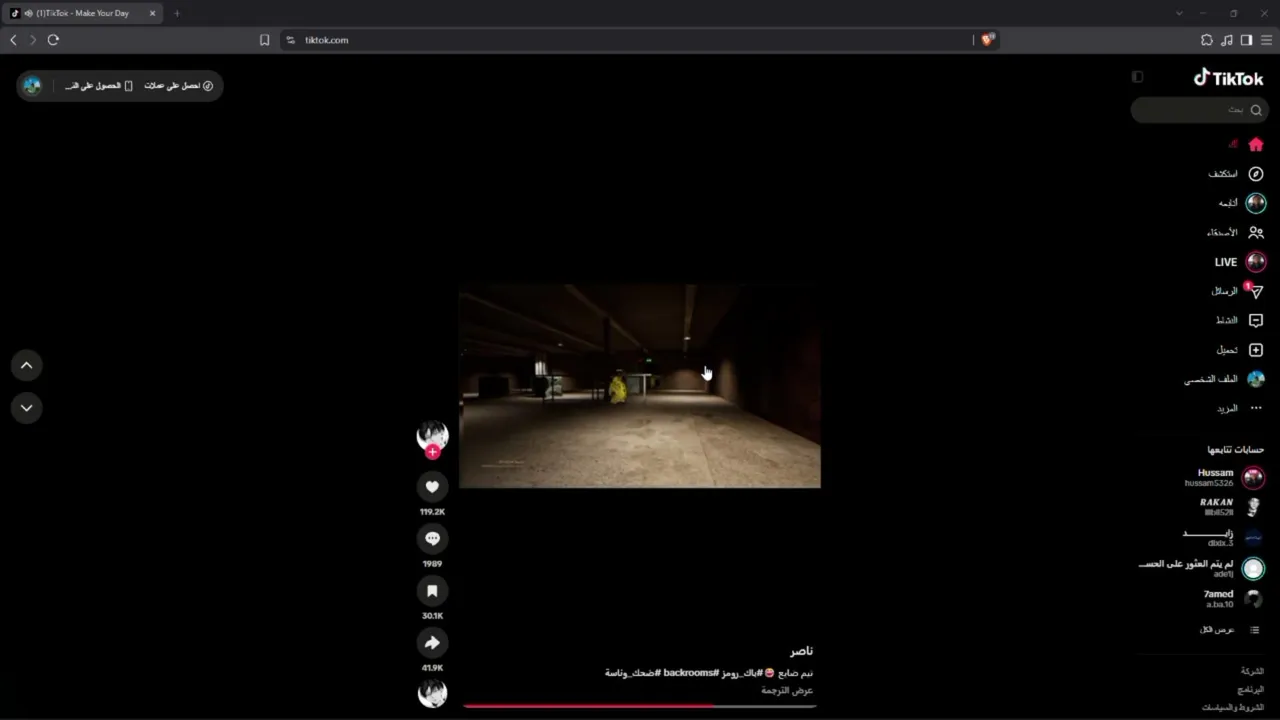Like the video with the heart icon

click(x=432, y=487)
